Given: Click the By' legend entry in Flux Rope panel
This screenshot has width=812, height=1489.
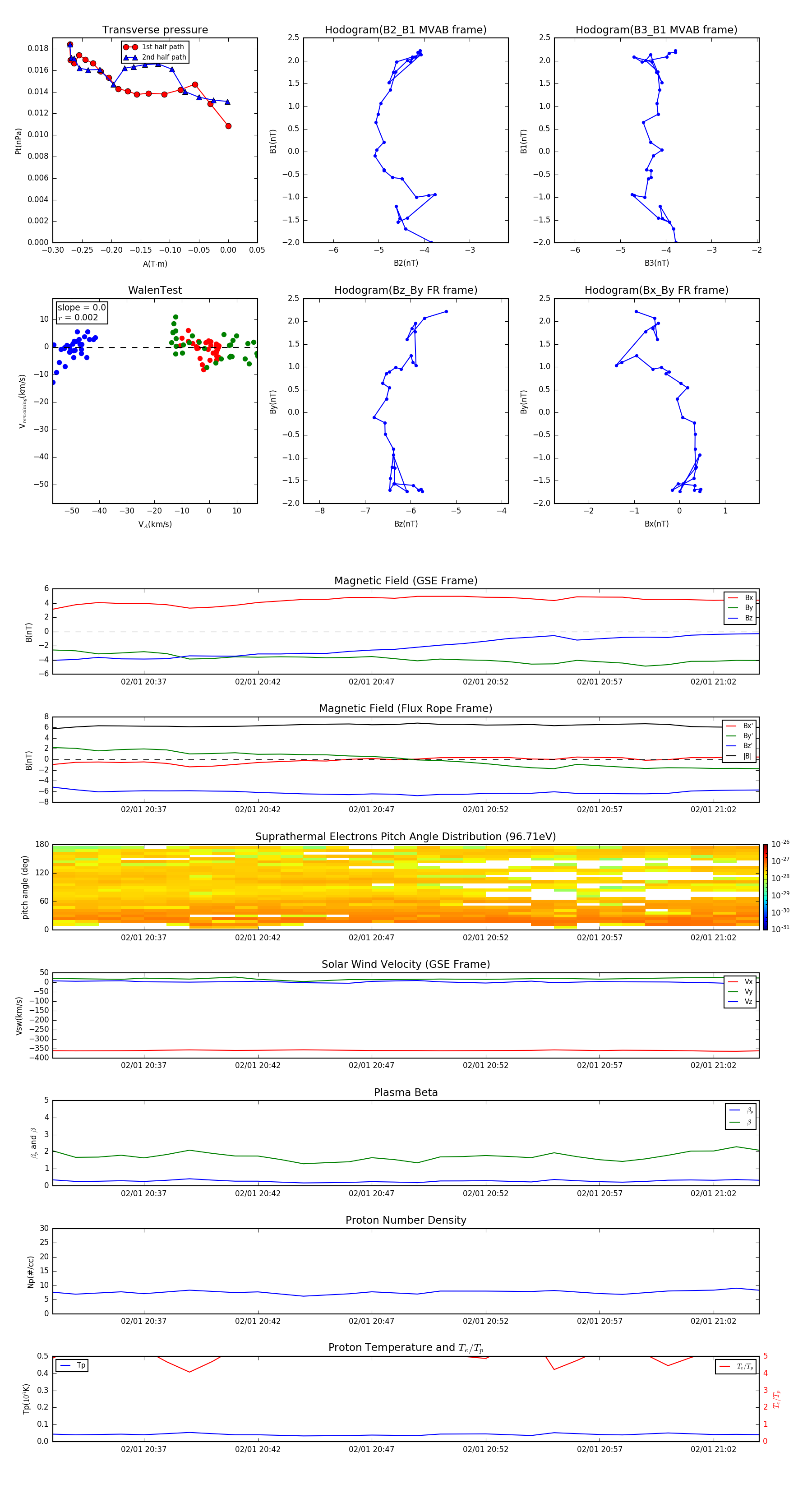Looking at the screenshot, I should tap(739, 736).
